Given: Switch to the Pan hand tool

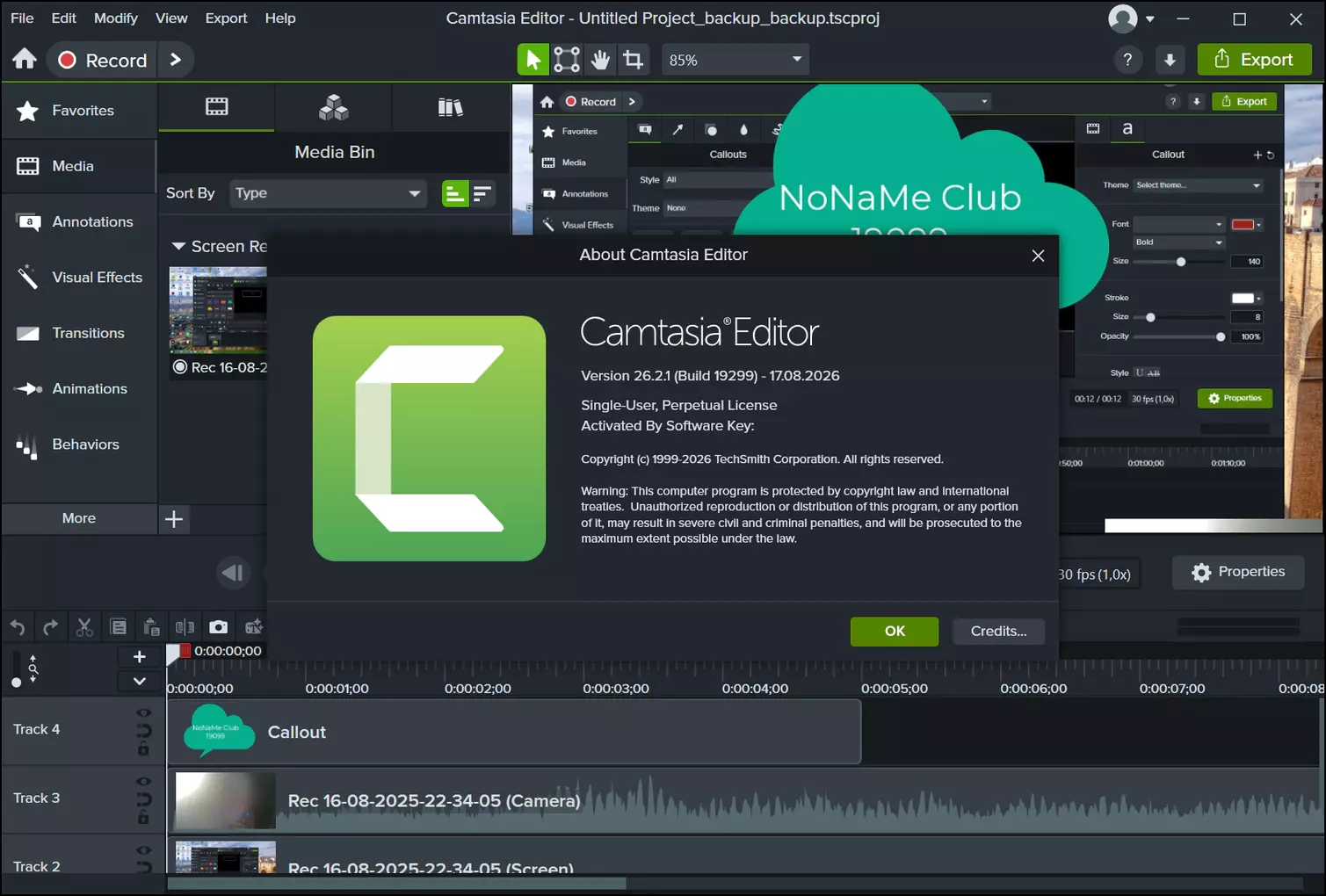Looking at the screenshot, I should click(600, 60).
